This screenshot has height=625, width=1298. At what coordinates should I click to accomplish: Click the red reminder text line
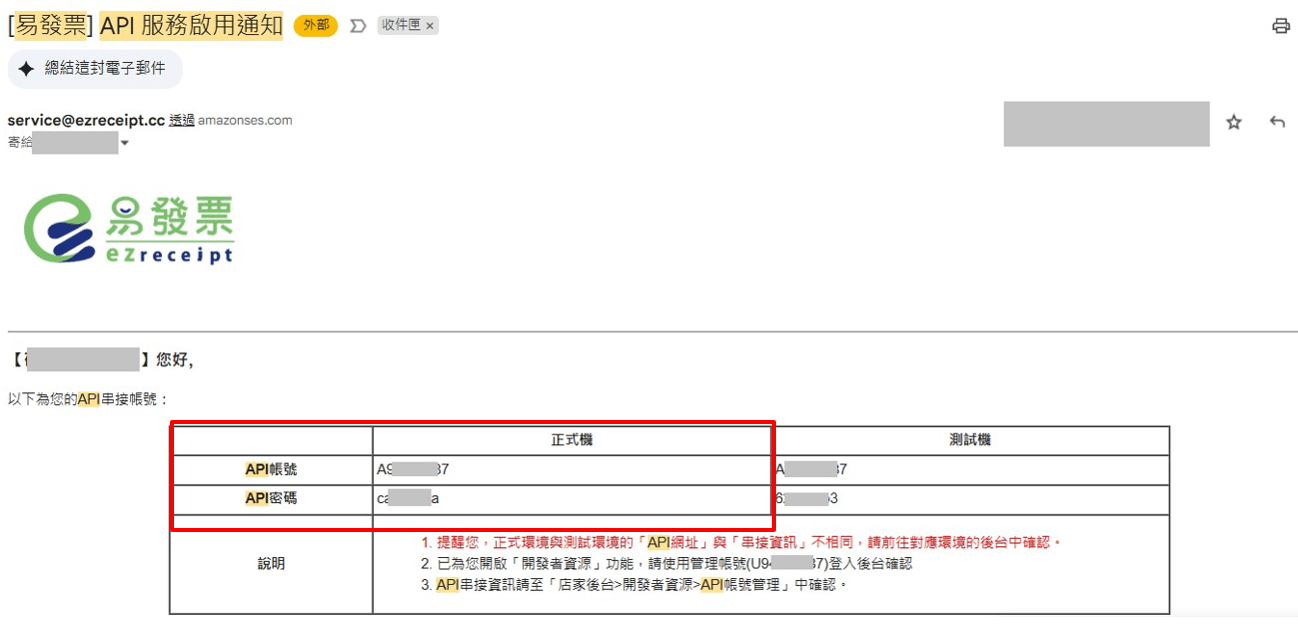pos(740,542)
